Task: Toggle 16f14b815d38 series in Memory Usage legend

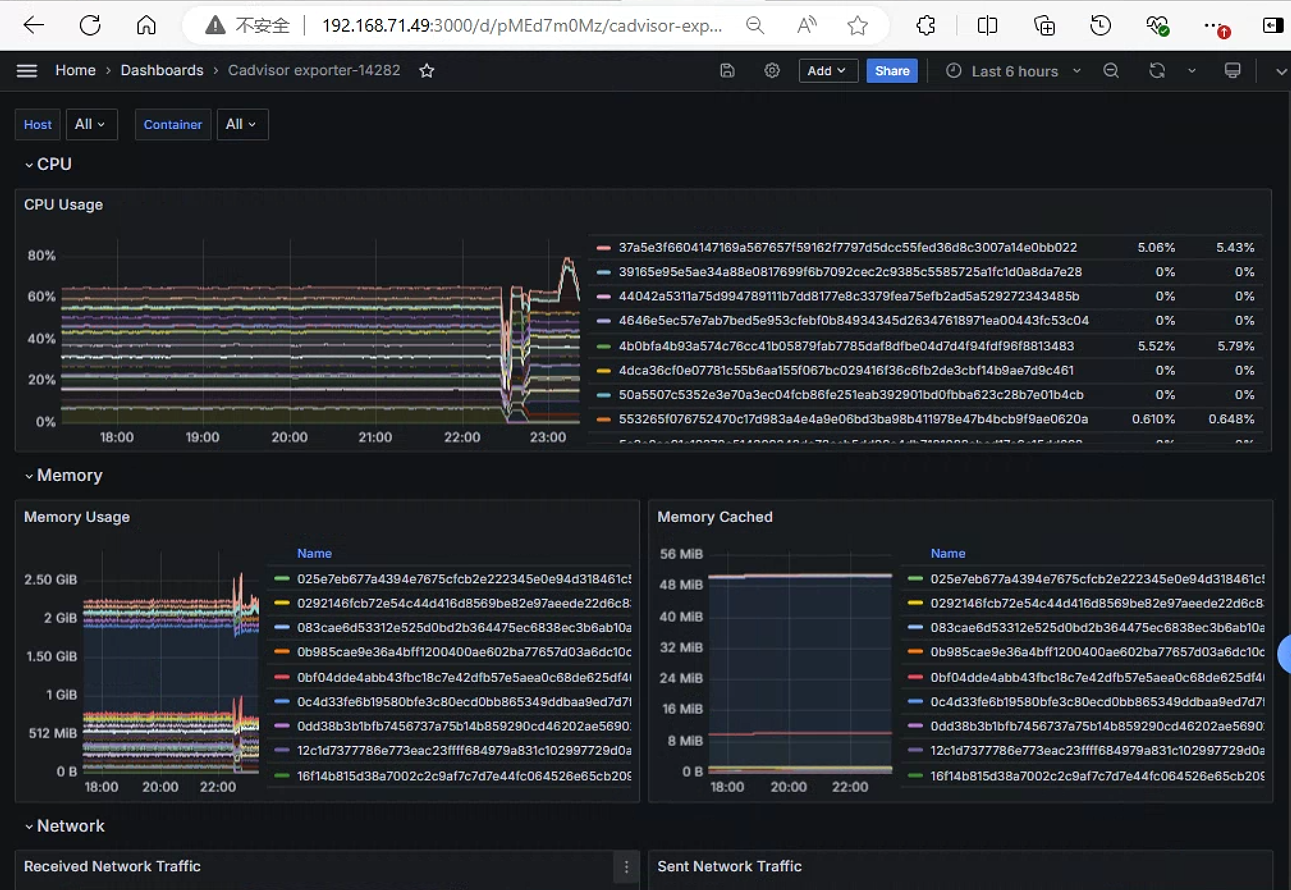Action: [464, 775]
